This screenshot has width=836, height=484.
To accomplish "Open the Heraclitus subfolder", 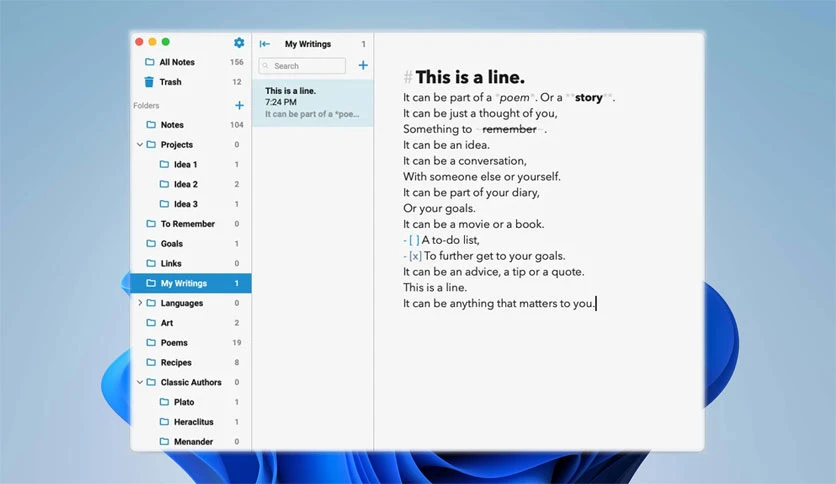I will coord(191,422).
